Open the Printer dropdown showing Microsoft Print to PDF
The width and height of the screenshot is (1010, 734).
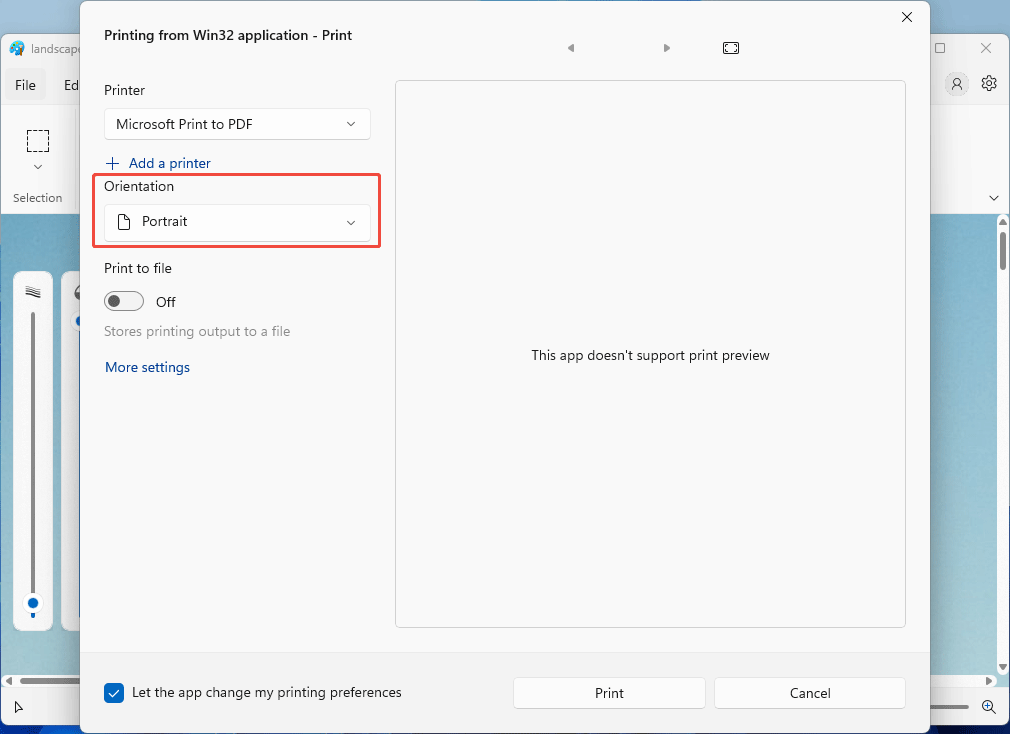click(237, 124)
